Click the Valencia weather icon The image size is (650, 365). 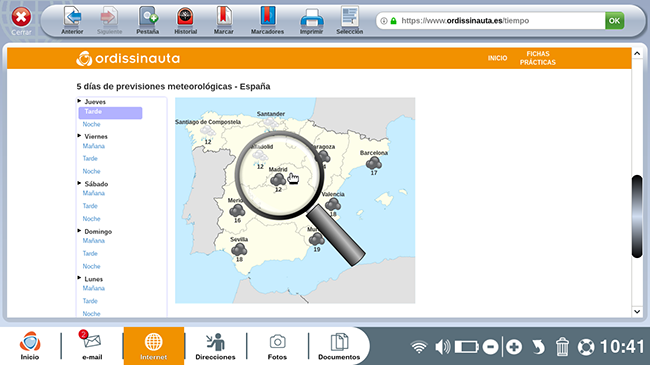click(x=333, y=204)
